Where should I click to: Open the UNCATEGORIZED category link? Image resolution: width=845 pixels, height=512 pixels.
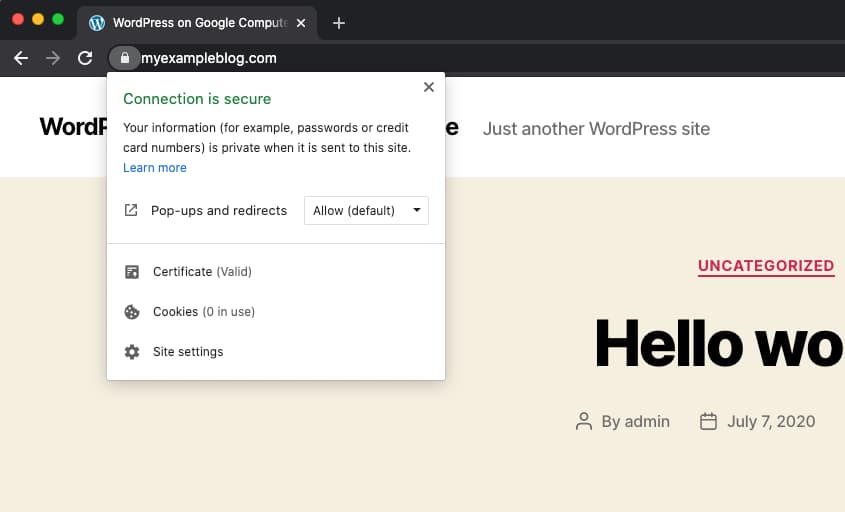(x=766, y=266)
